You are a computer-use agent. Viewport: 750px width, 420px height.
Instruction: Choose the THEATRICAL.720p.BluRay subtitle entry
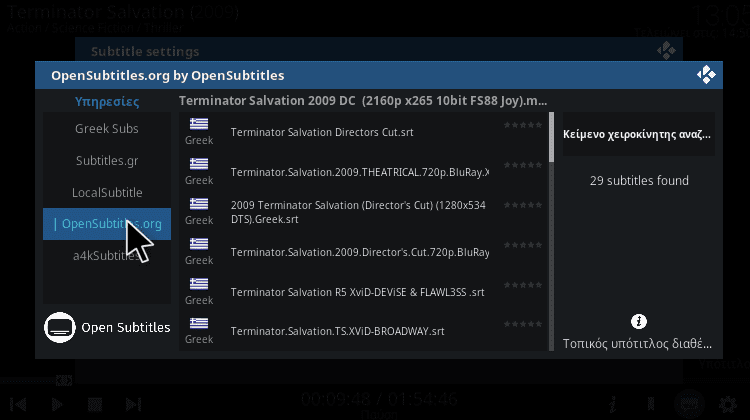coord(366,172)
